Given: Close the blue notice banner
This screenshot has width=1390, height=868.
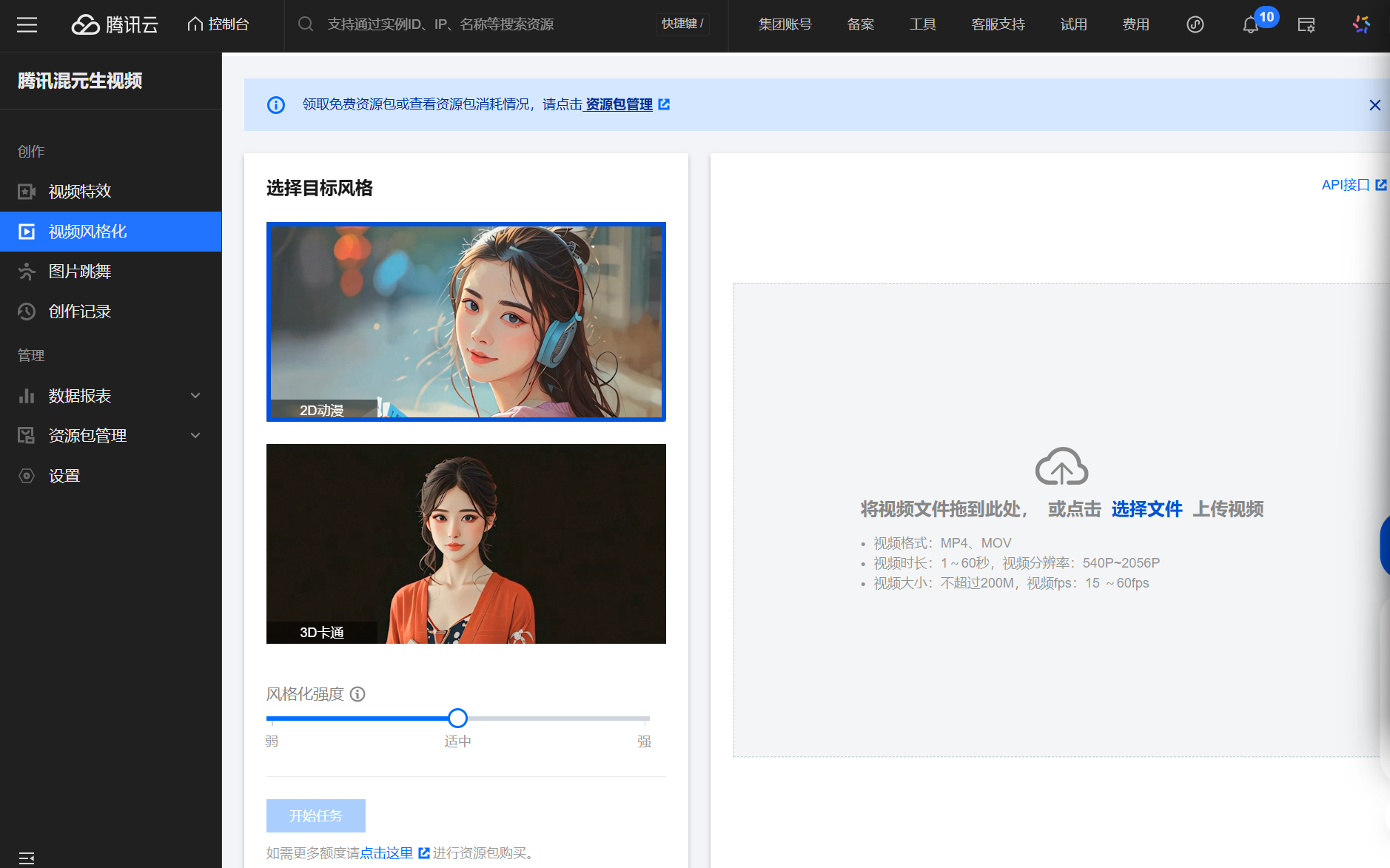Looking at the screenshot, I should [1374, 105].
